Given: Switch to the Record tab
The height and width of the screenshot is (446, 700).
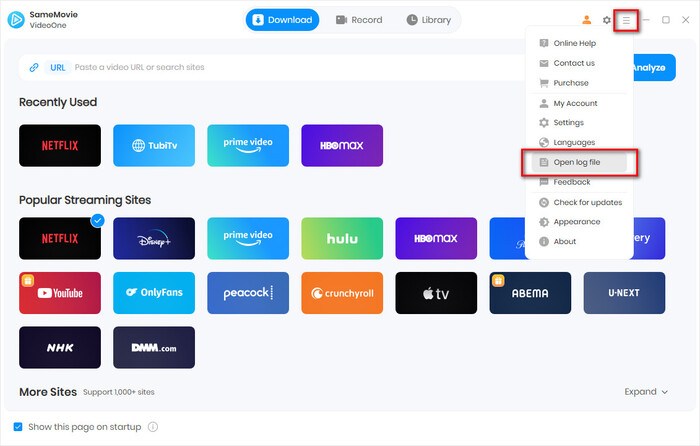Looking at the screenshot, I should coord(359,20).
